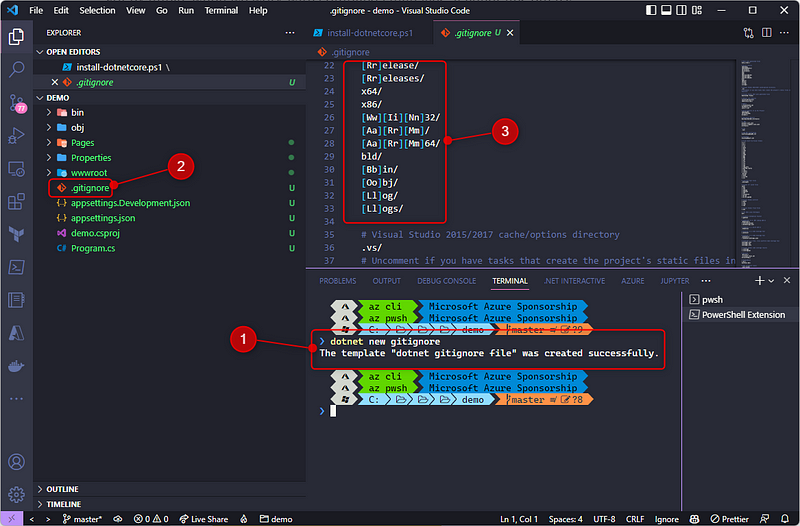Toggle primary sidebar layout button in title bar

(x=652, y=10)
